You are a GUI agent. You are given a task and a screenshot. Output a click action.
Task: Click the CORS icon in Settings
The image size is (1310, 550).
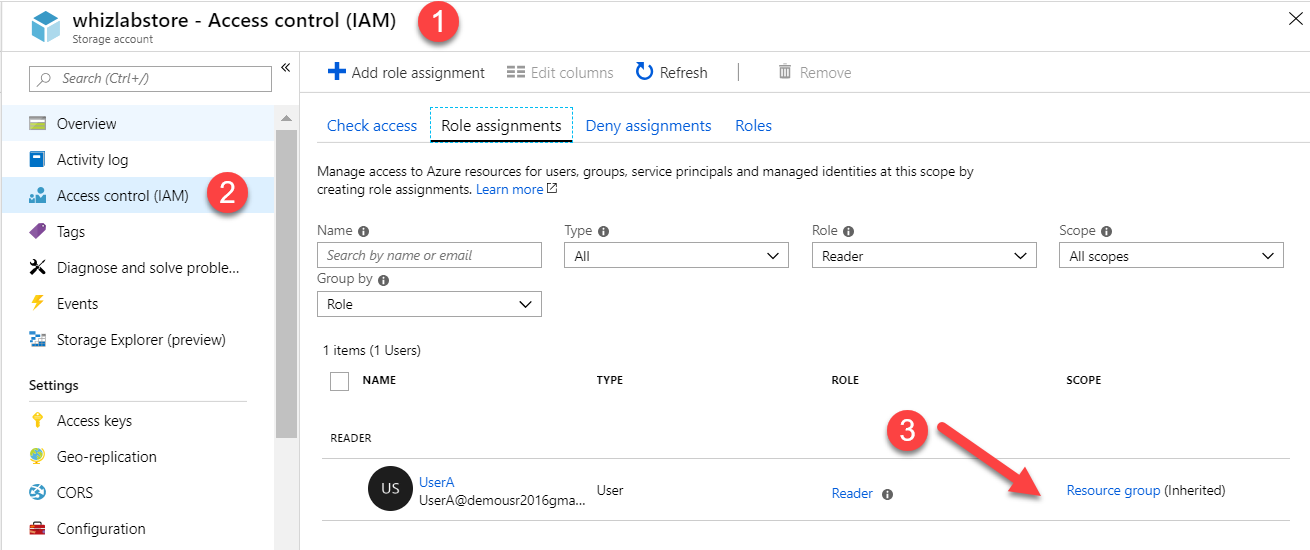click(x=38, y=493)
